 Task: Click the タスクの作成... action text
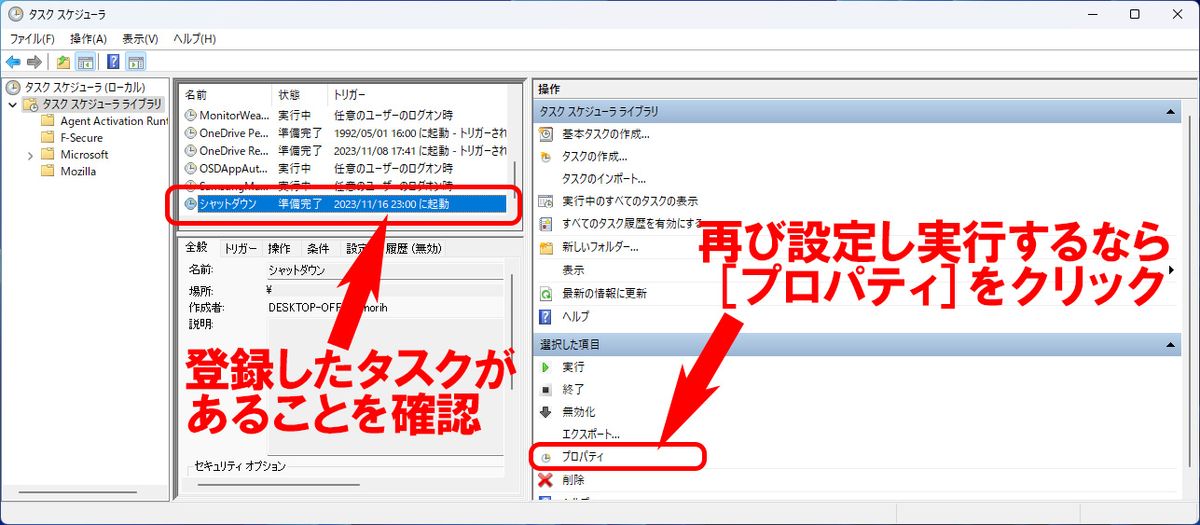595,156
